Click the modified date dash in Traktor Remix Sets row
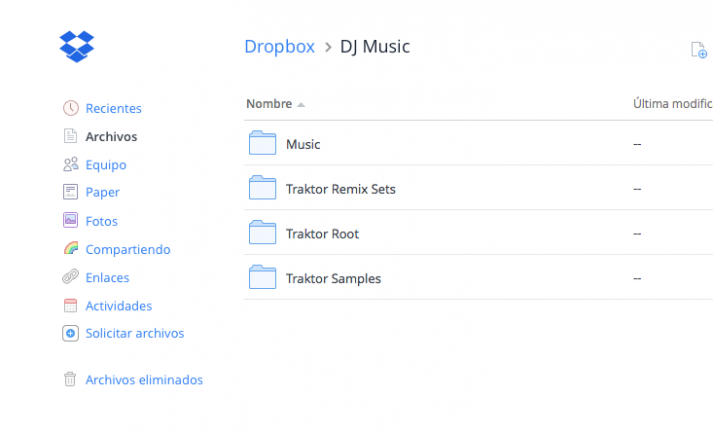 [637, 189]
